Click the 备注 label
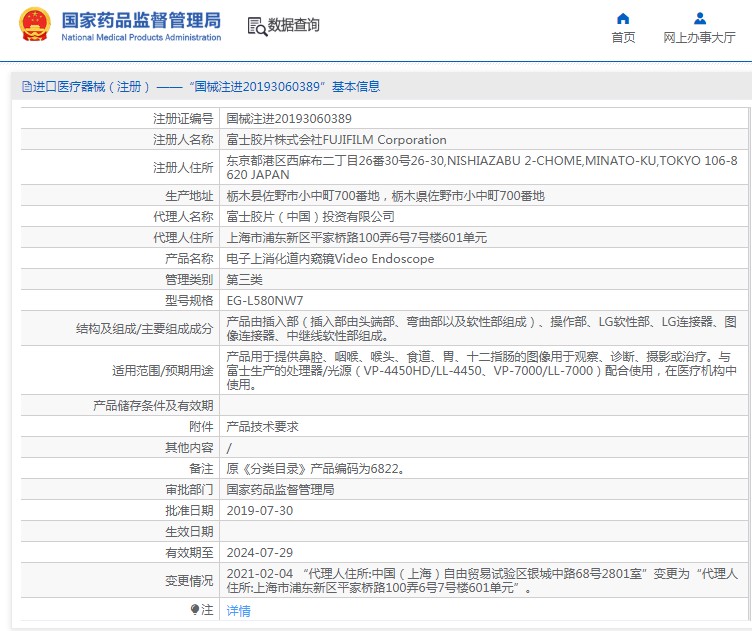Screen dimensions: 752x631 coord(201,468)
